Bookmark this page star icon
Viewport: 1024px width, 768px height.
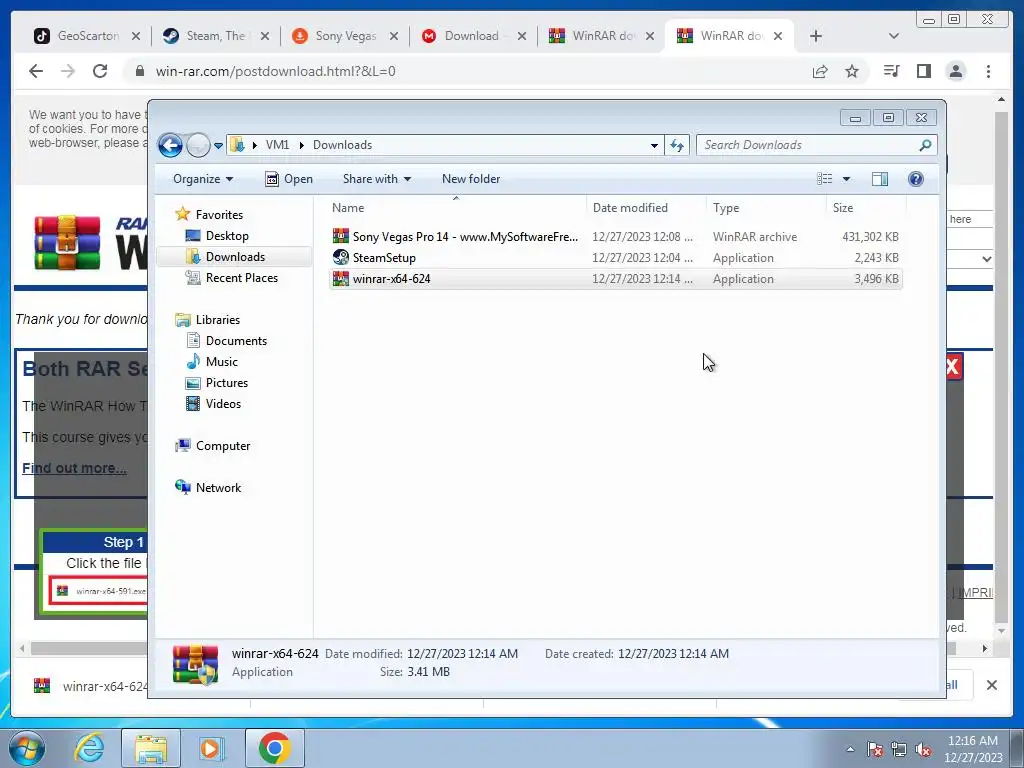(x=852, y=71)
